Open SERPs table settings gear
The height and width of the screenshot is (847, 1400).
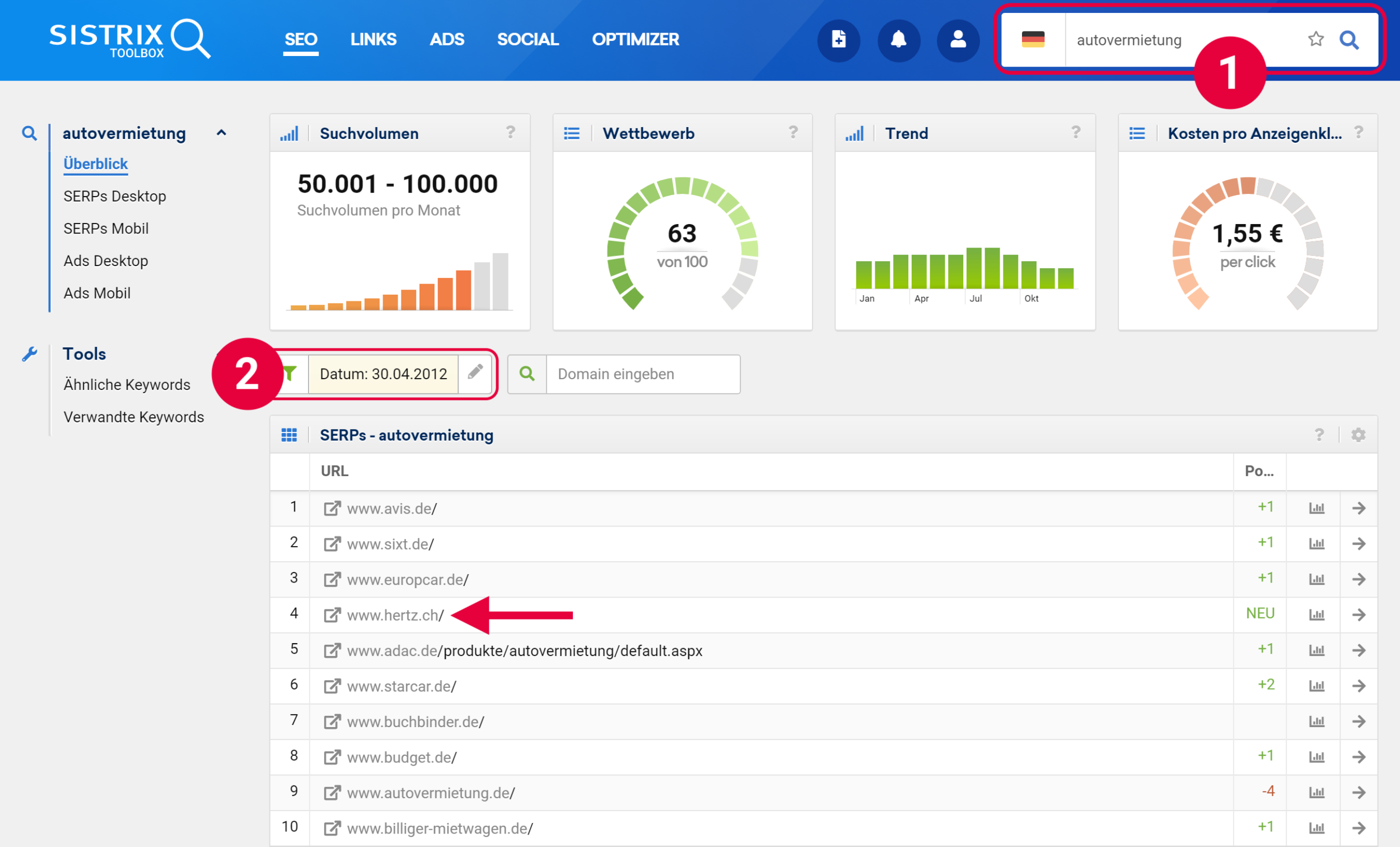tap(1358, 435)
